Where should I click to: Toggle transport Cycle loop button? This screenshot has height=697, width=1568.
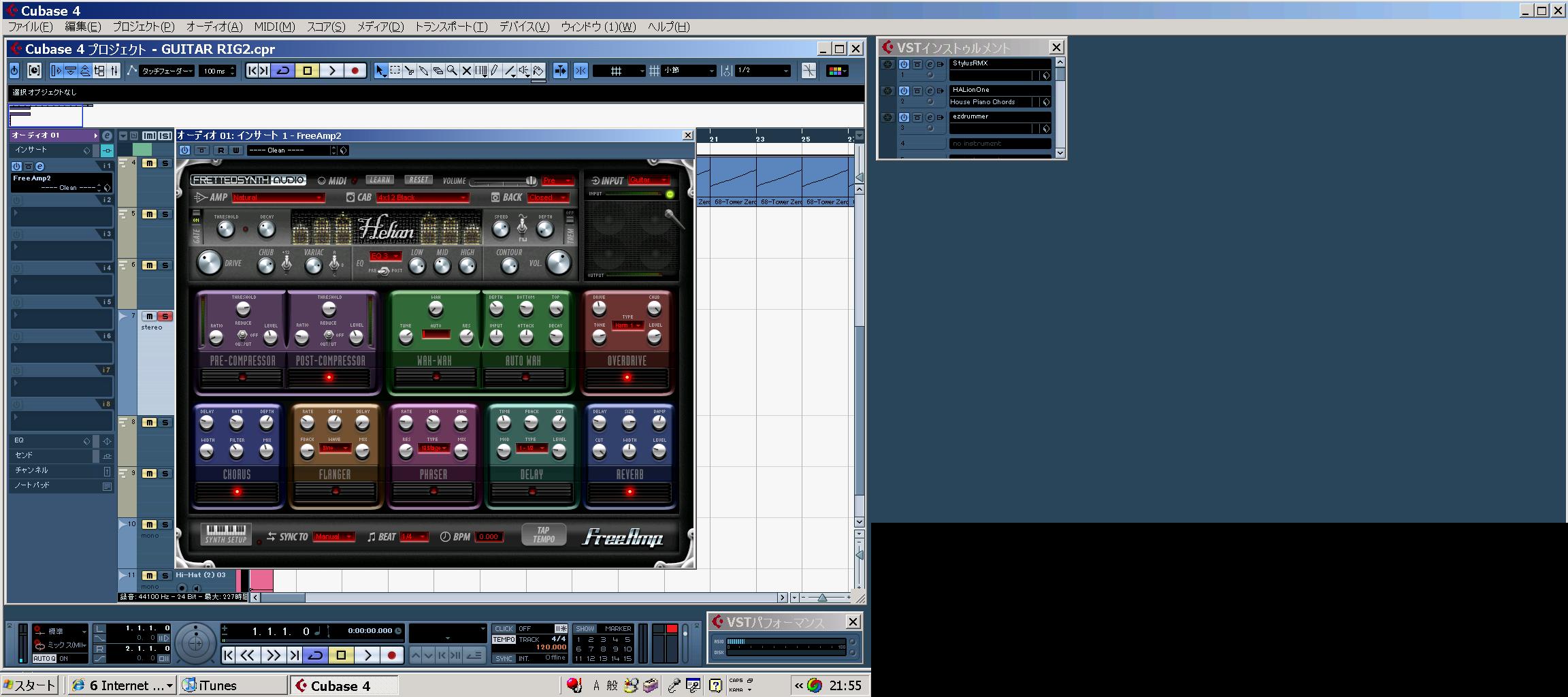[x=315, y=655]
